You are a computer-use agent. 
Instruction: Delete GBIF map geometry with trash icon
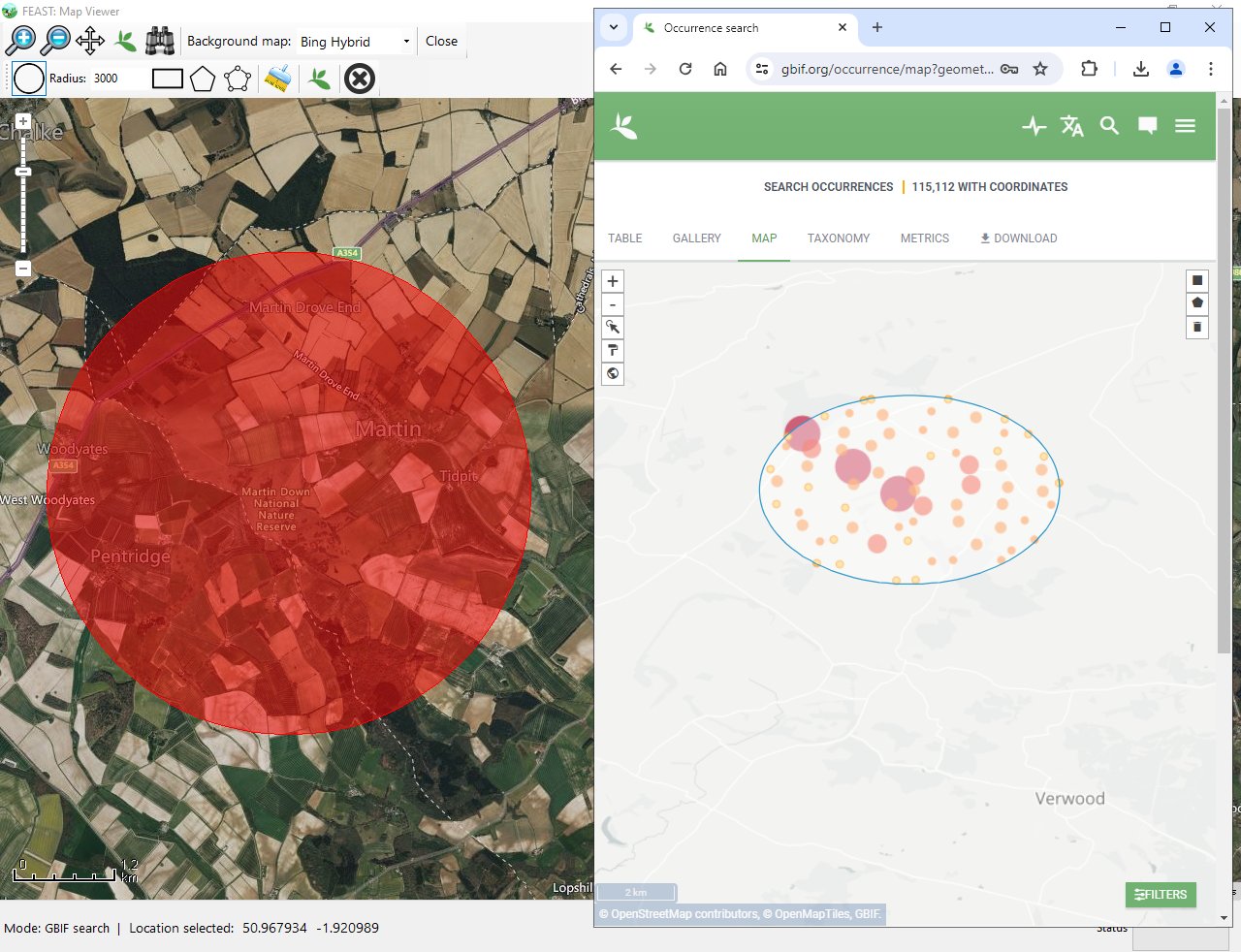(1197, 327)
